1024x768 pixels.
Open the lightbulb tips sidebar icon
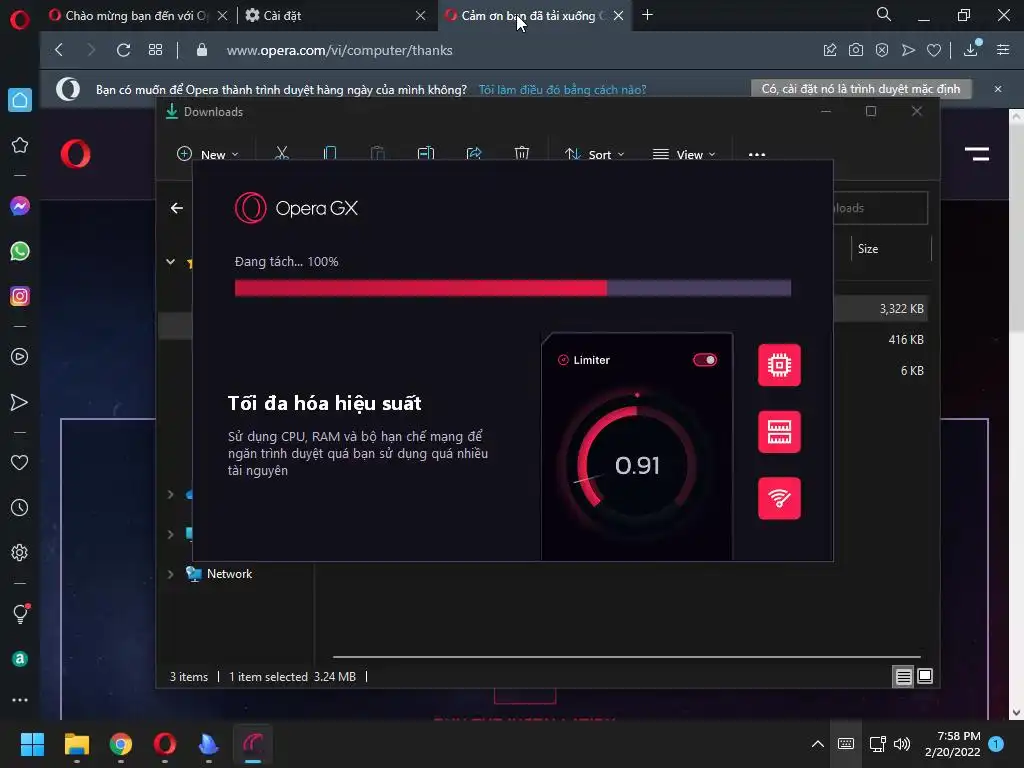click(21, 613)
